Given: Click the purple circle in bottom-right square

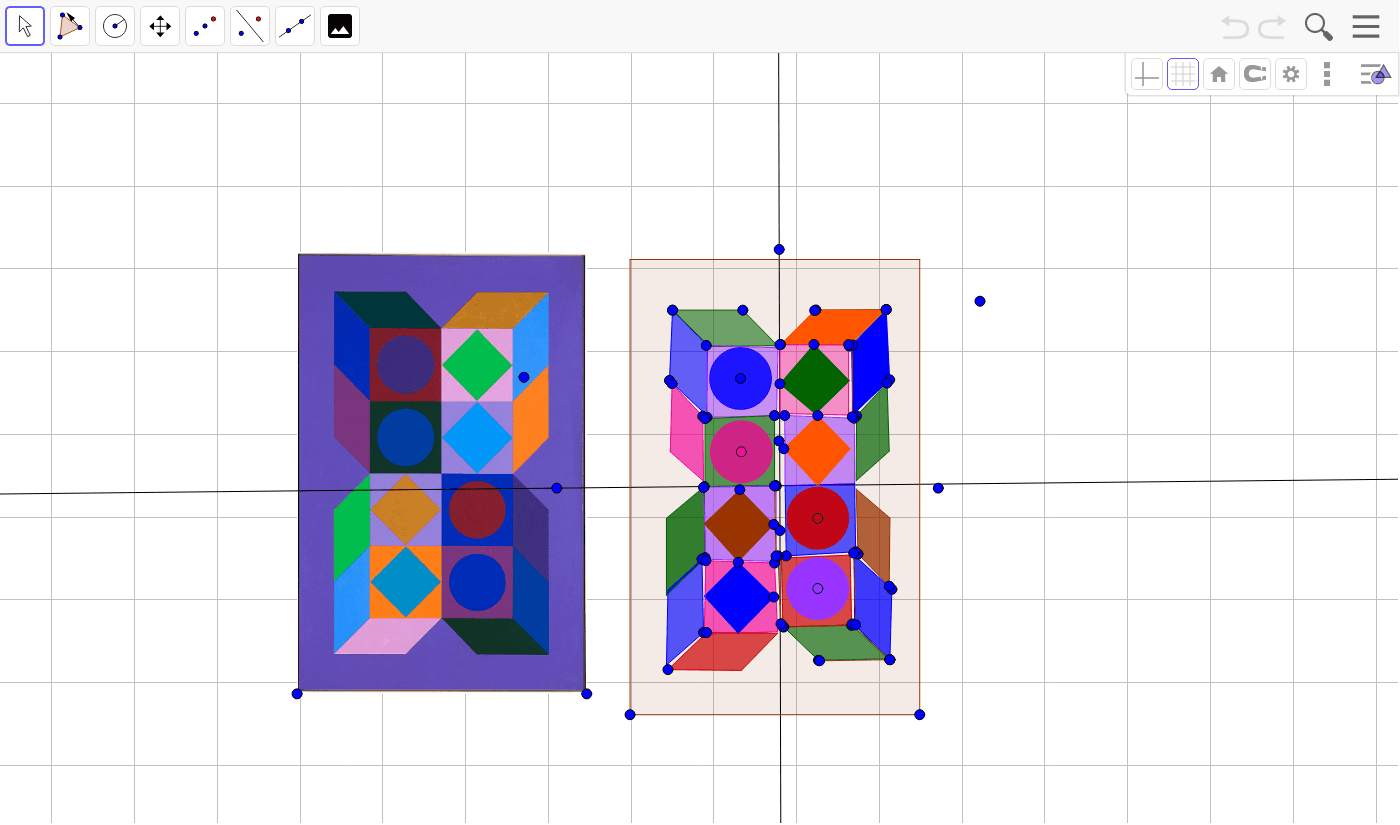Looking at the screenshot, I should [x=817, y=588].
